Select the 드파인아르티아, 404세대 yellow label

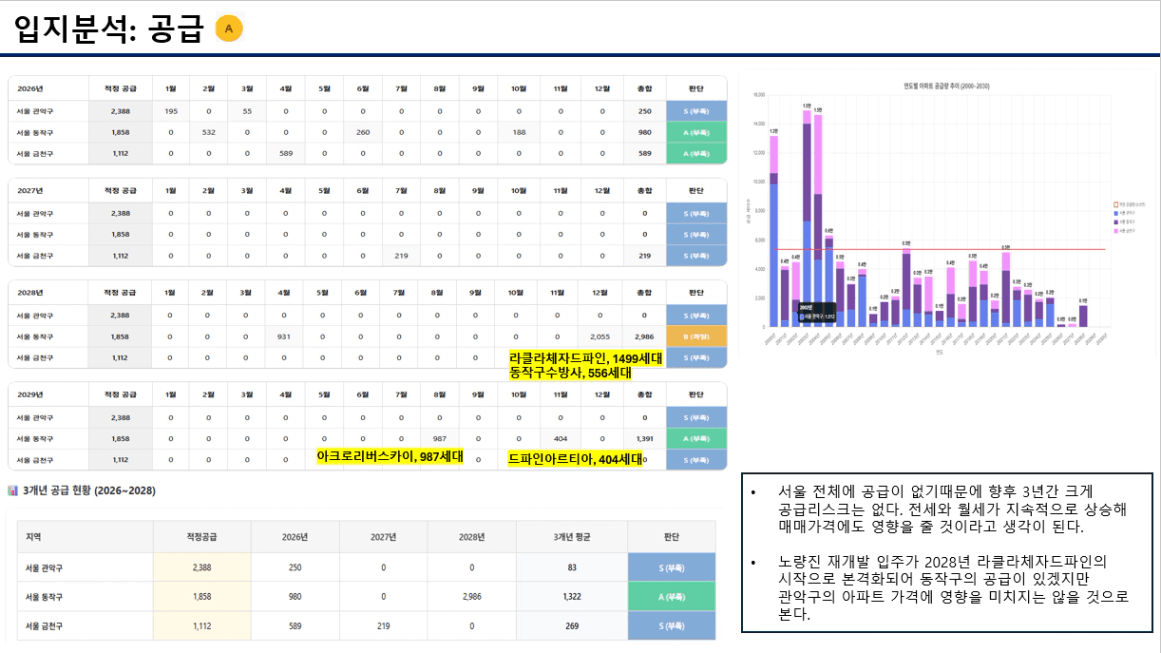tap(575, 460)
